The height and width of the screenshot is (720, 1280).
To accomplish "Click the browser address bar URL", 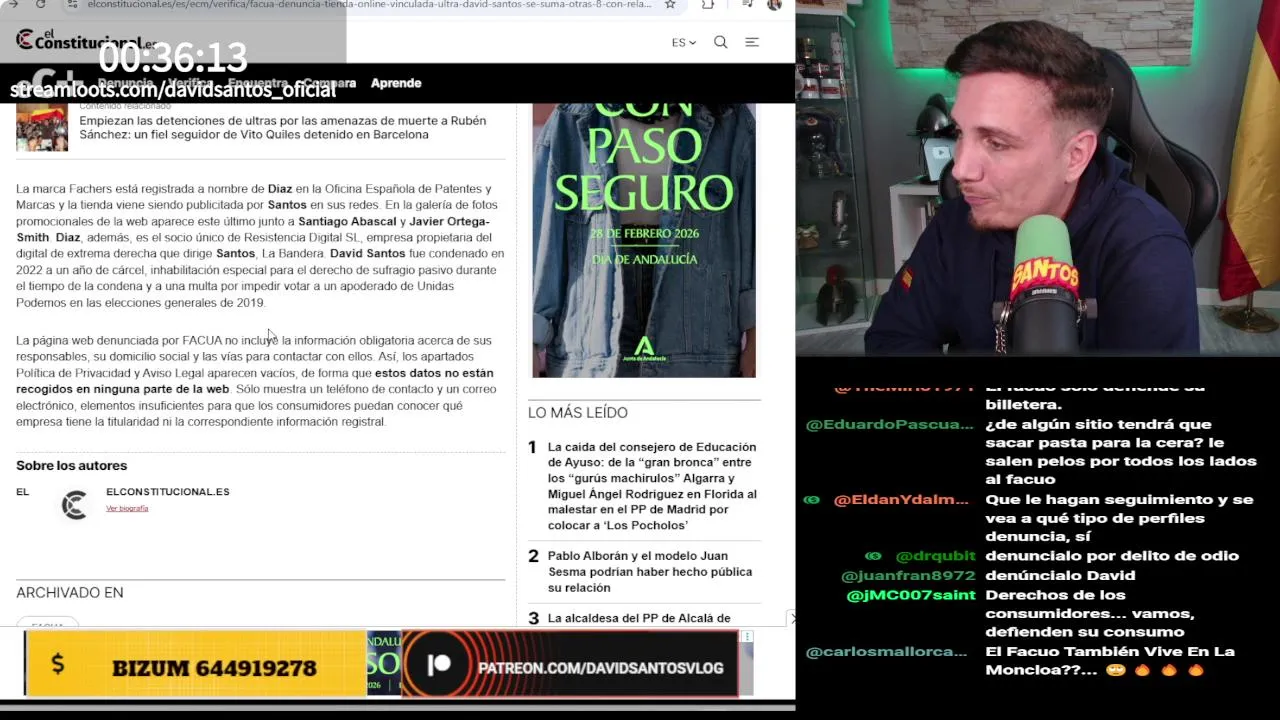I will (x=369, y=4).
